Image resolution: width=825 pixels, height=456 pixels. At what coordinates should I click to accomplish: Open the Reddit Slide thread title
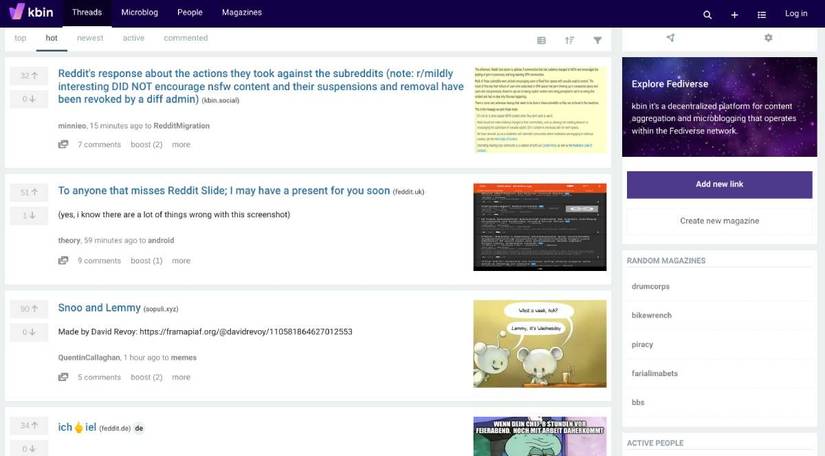coord(224,190)
